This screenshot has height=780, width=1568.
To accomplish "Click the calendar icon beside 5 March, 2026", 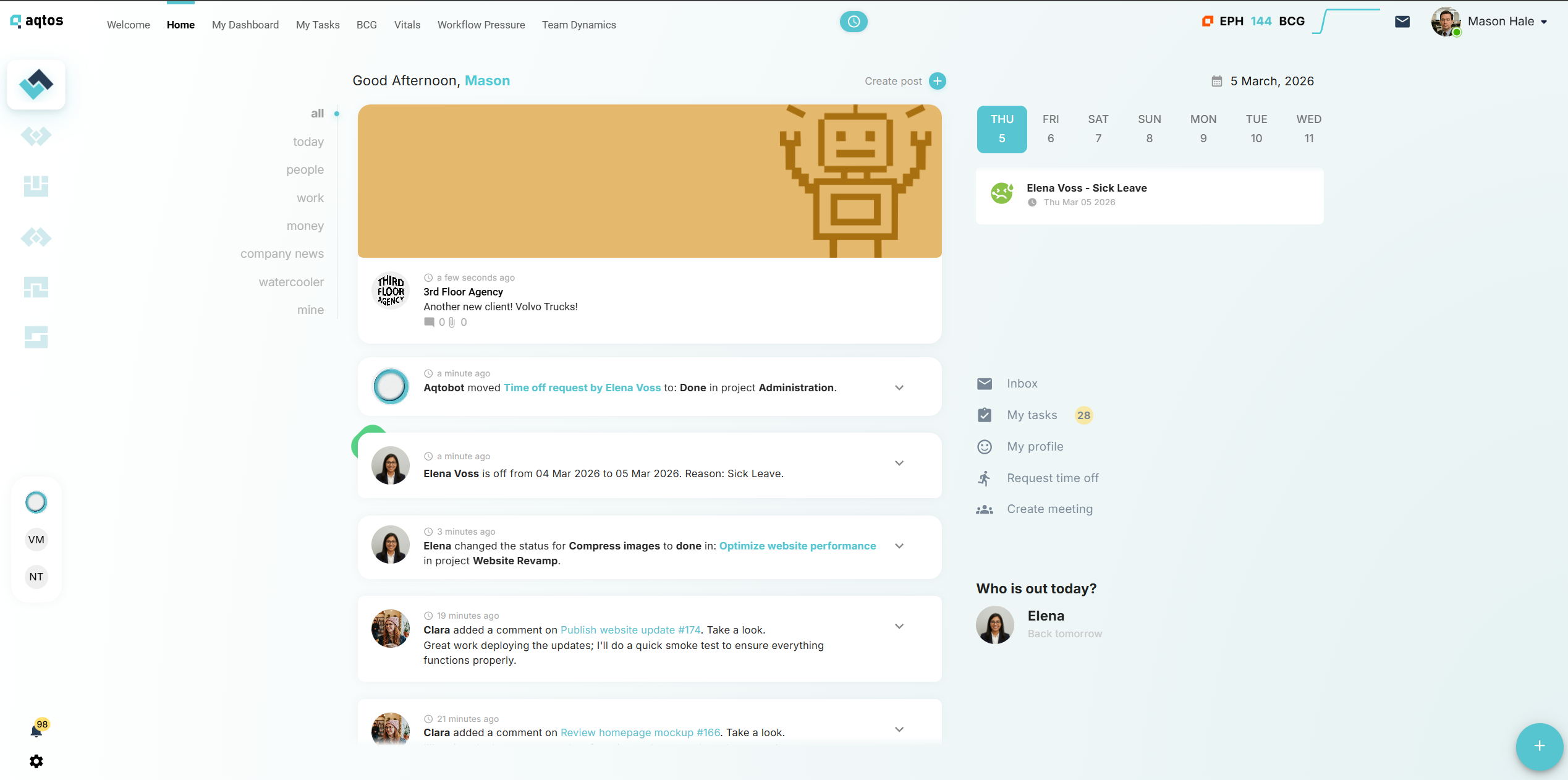I will 1216,81.
